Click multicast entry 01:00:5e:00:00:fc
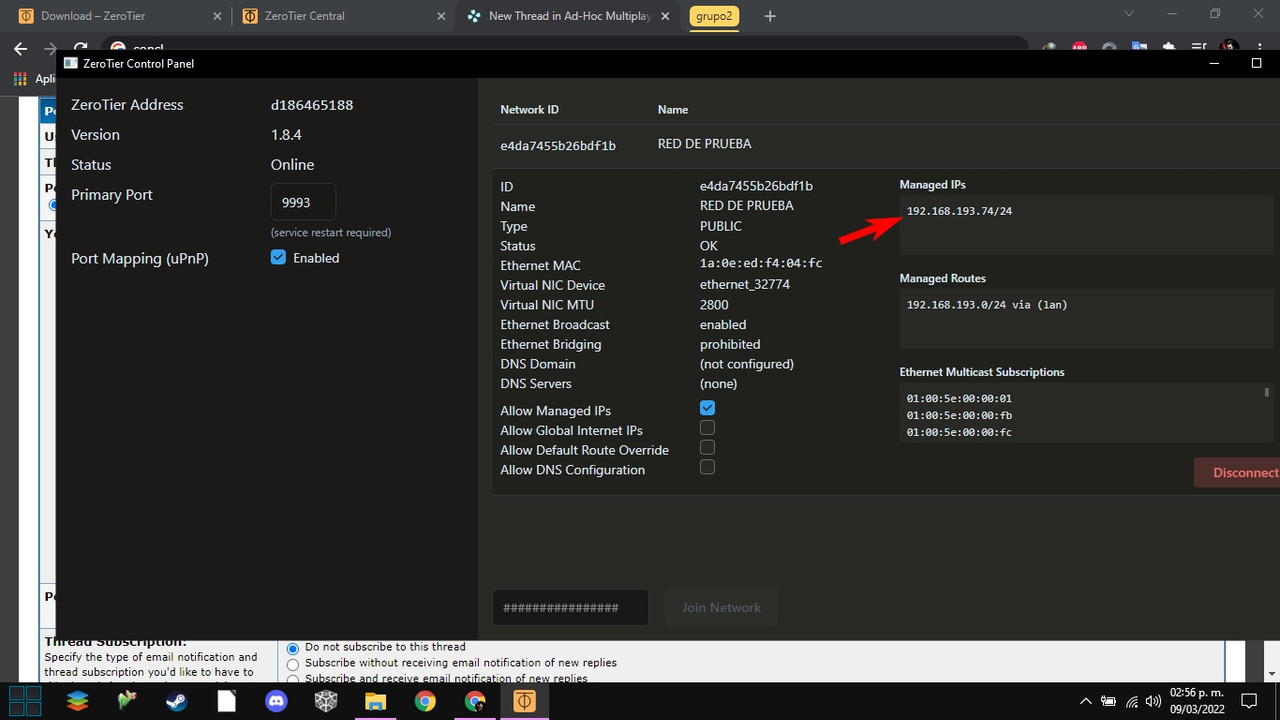Viewport: 1280px width, 720px height. (x=959, y=432)
